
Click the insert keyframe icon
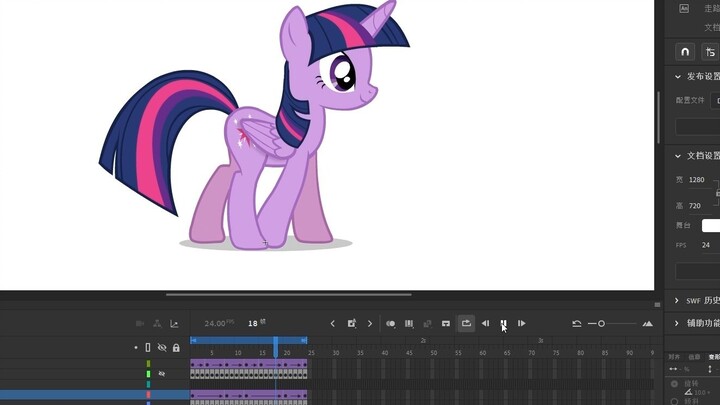pyautogui.click(x=352, y=323)
